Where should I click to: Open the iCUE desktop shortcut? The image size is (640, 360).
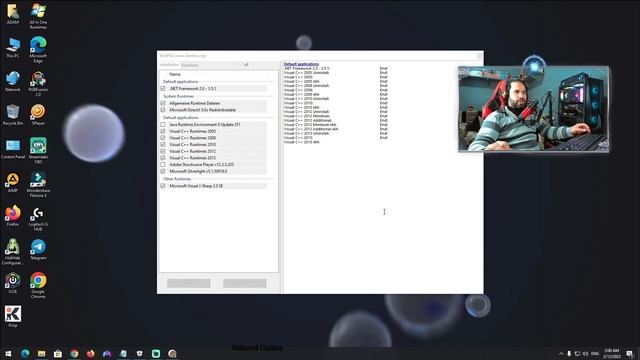click(x=13, y=283)
